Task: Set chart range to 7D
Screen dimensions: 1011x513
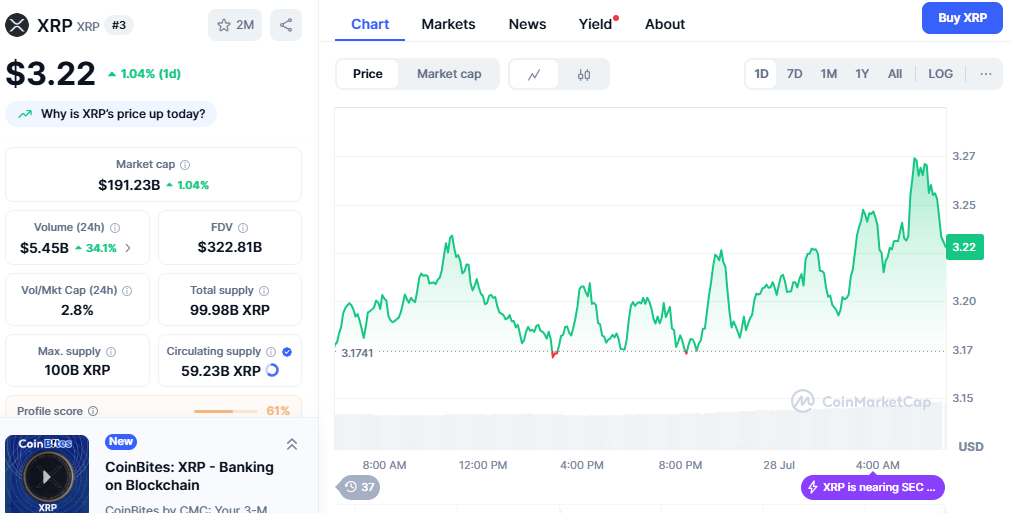Action: 794,74
